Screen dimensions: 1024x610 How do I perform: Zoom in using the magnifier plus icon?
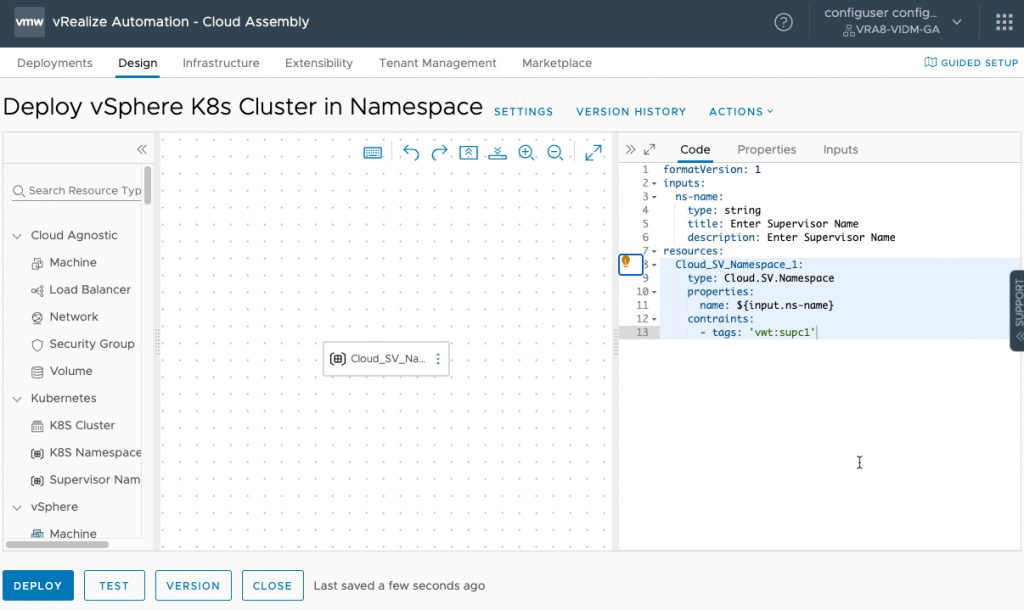[x=527, y=152]
